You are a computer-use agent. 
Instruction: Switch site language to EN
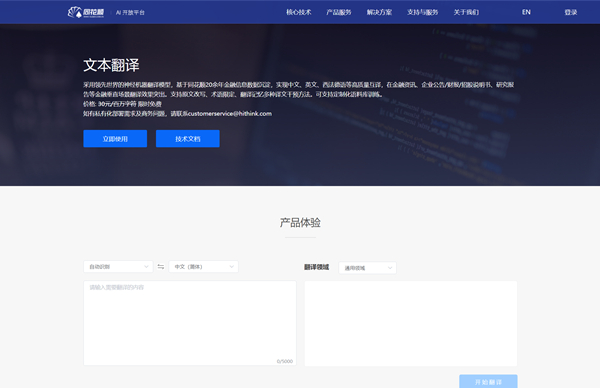click(x=526, y=12)
